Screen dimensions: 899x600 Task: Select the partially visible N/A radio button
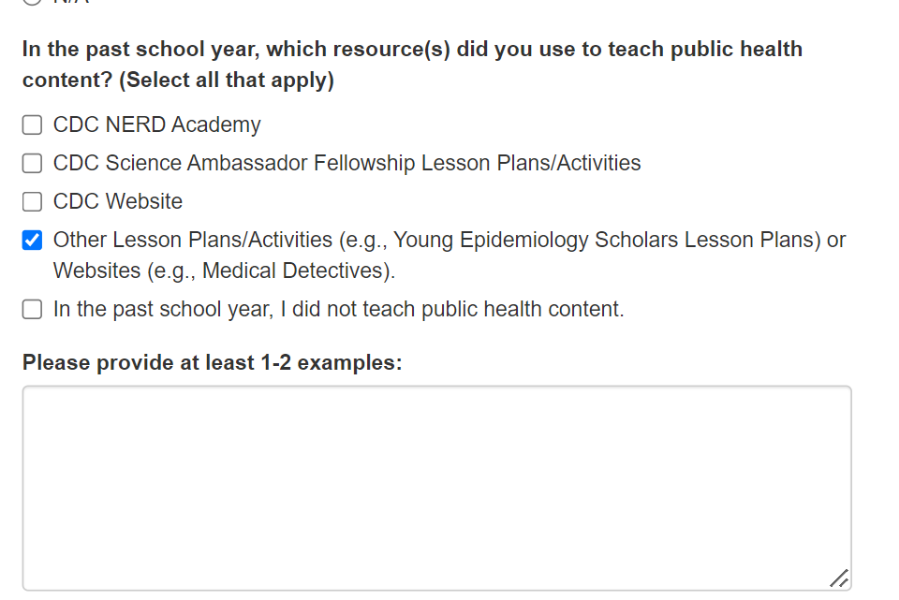[33, 3]
